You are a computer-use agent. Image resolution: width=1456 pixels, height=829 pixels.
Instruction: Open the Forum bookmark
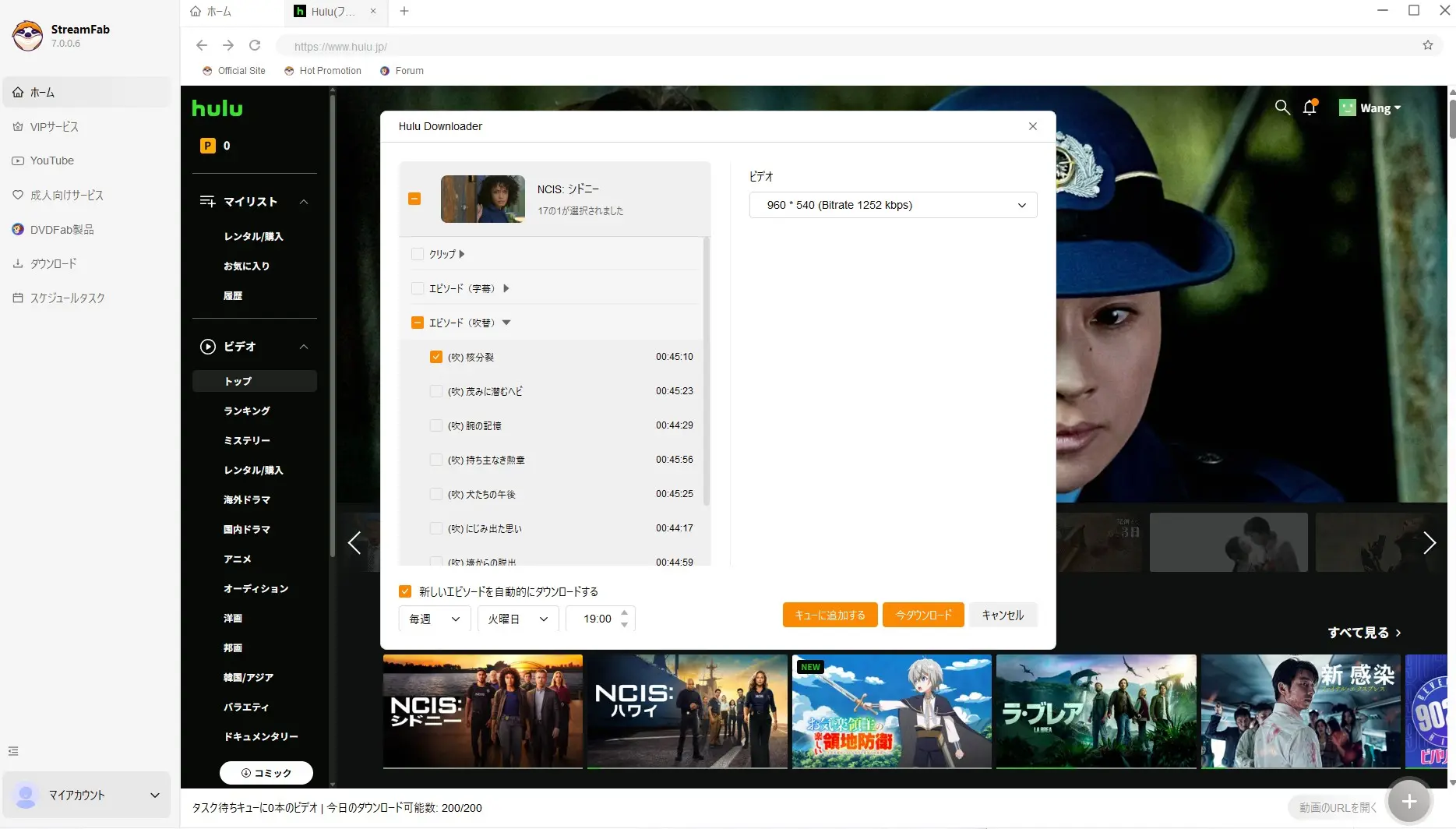pyautogui.click(x=402, y=71)
